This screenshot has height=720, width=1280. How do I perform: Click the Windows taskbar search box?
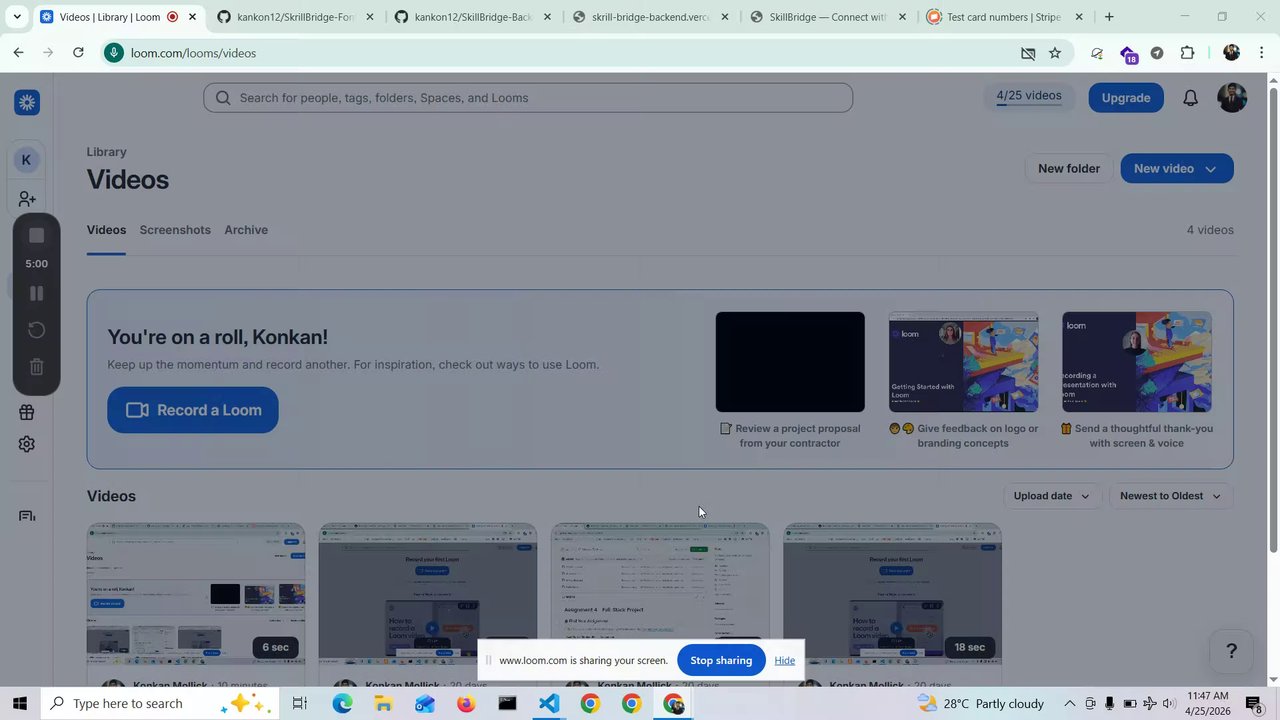pos(158,704)
